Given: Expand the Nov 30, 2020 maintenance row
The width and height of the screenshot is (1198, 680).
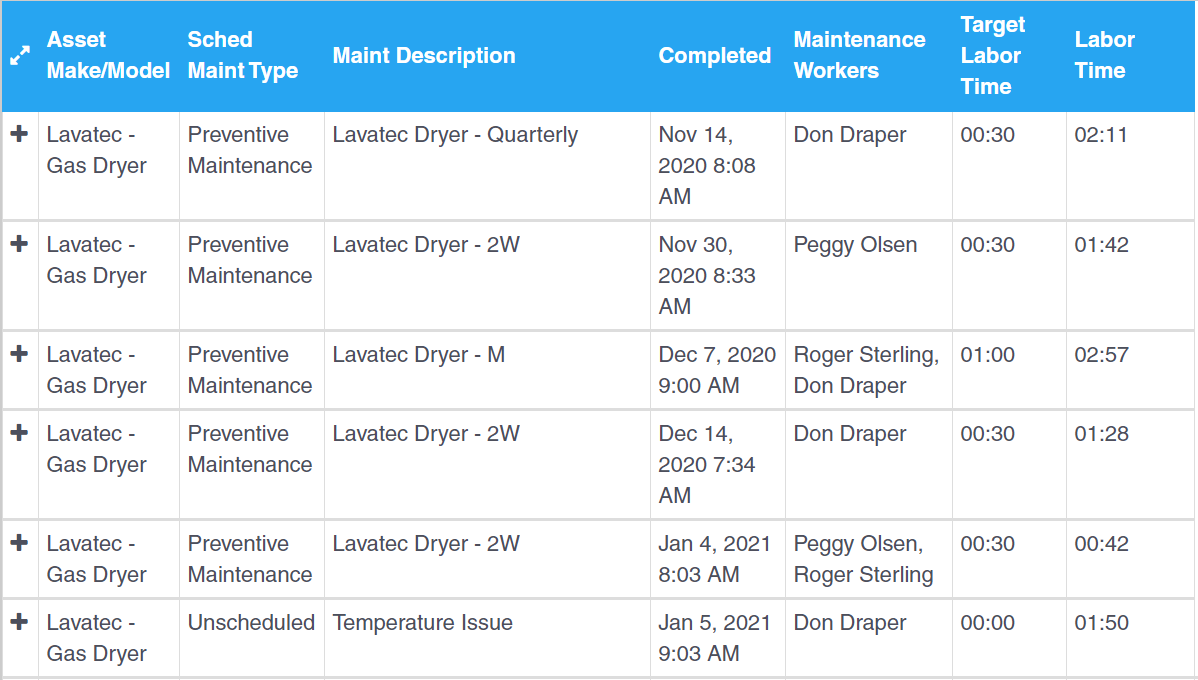Looking at the screenshot, I should tap(19, 244).
